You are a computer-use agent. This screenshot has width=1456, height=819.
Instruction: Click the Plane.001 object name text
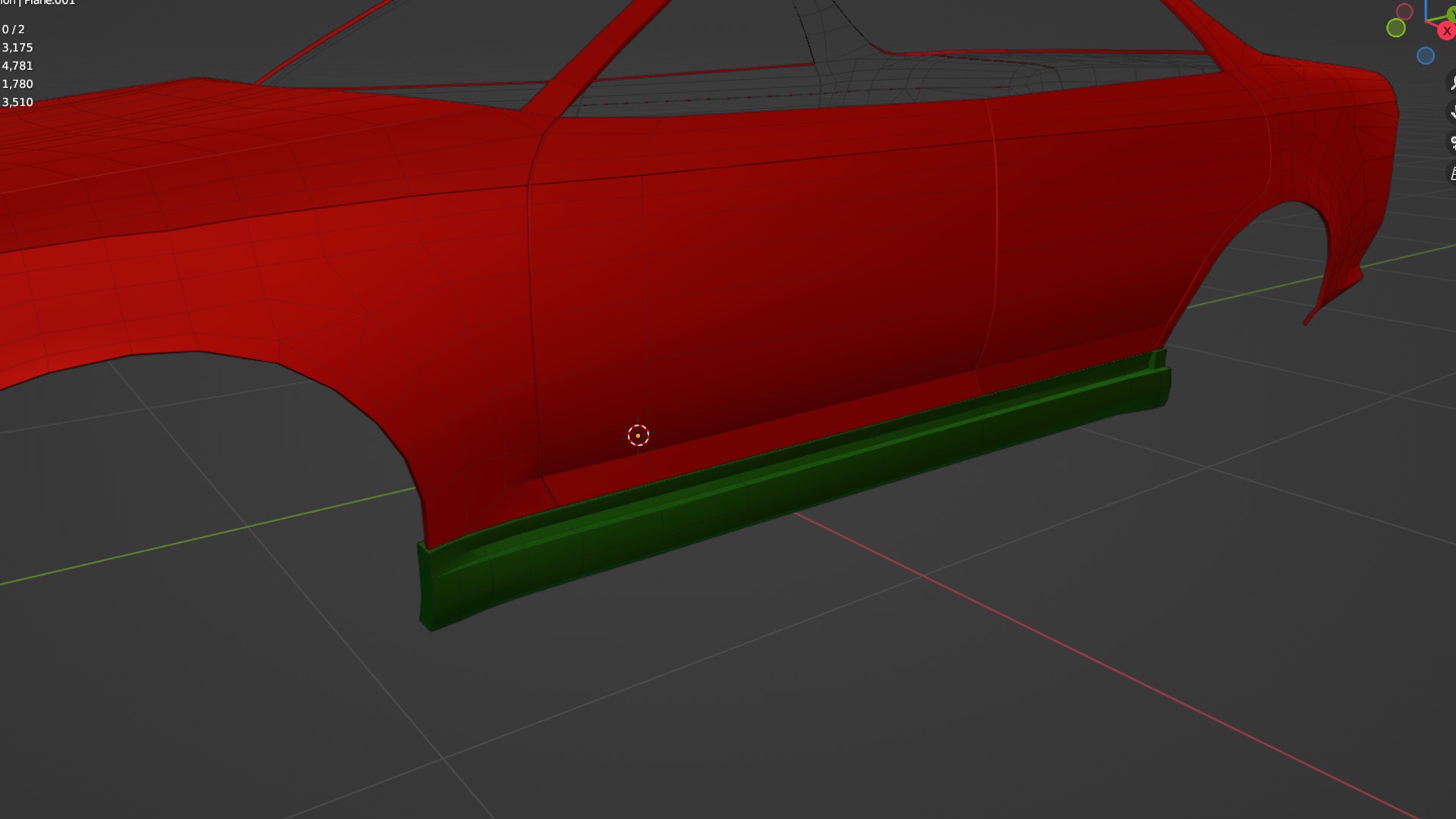pos(50,2)
